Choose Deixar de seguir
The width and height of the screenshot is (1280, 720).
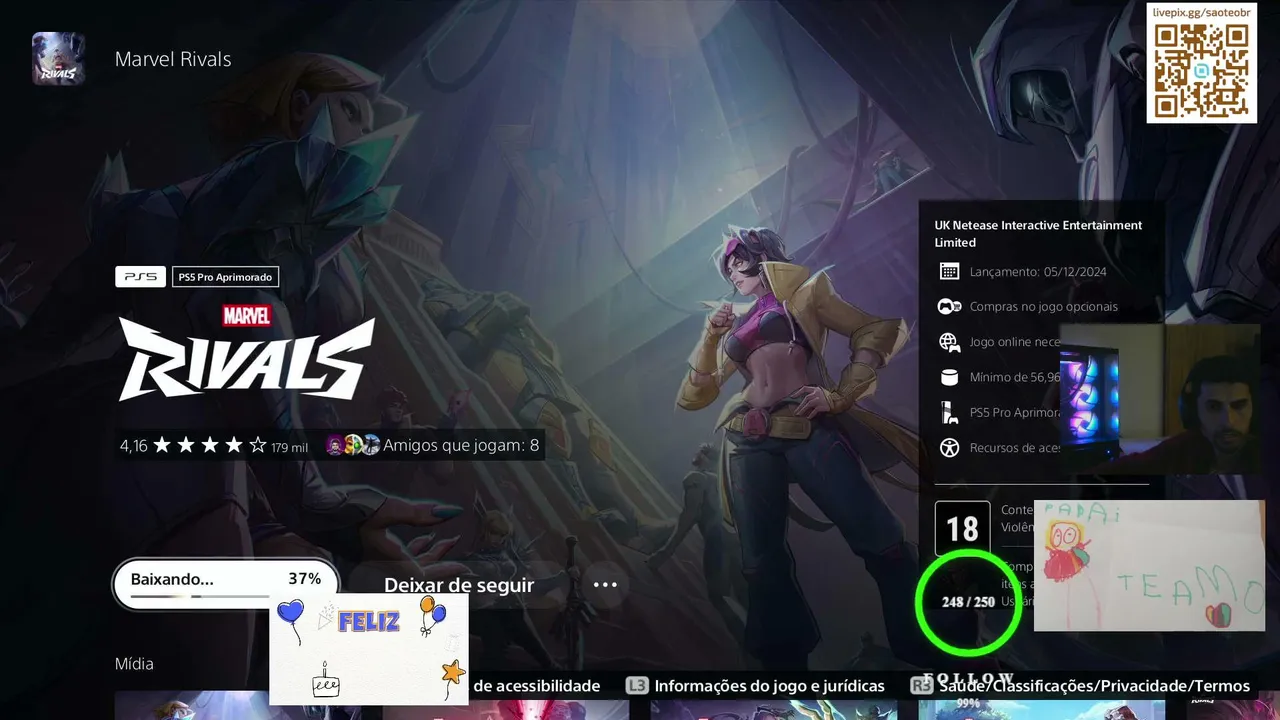pos(459,585)
